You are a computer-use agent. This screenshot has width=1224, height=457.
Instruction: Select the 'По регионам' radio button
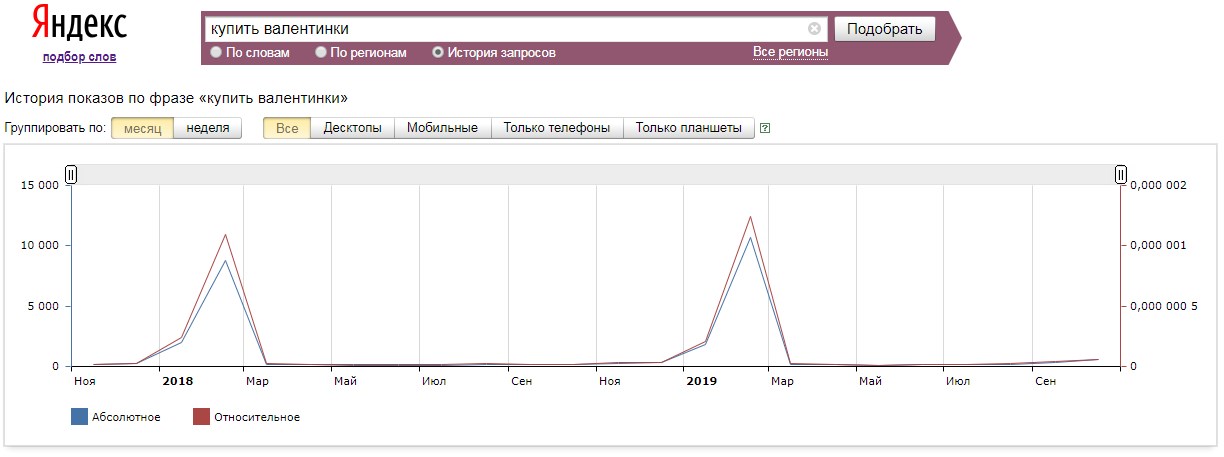pyautogui.click(x=321, y=52)
